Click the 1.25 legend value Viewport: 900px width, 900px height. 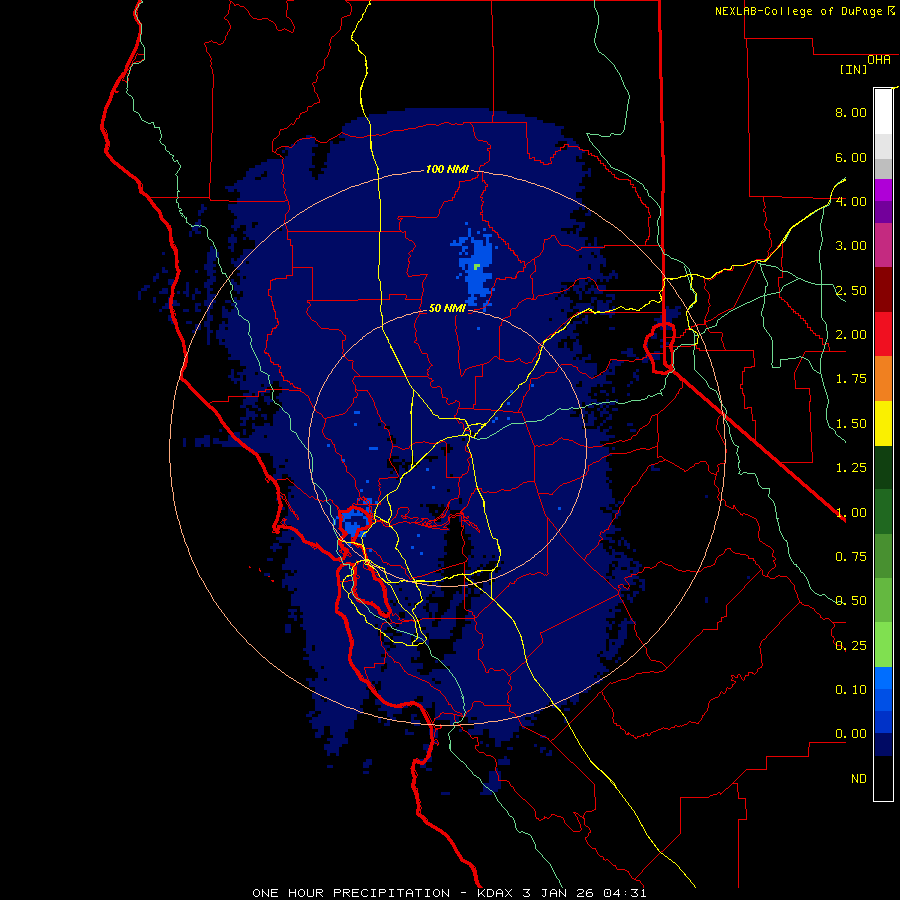(851, 468)
